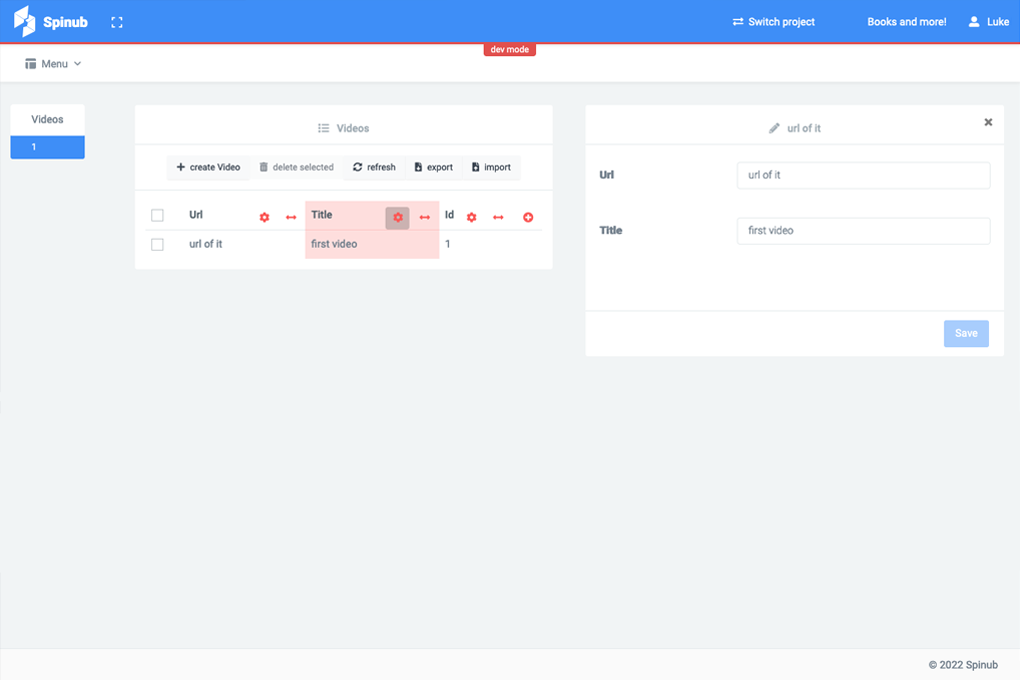Click the Title column settings gear
Image resolution: width=1020 pixels, height=680 pixels.
pos(397,217)
